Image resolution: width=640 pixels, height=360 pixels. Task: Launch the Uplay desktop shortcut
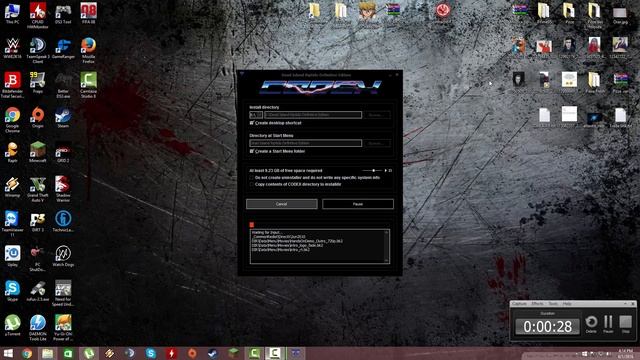pos(12,256)
